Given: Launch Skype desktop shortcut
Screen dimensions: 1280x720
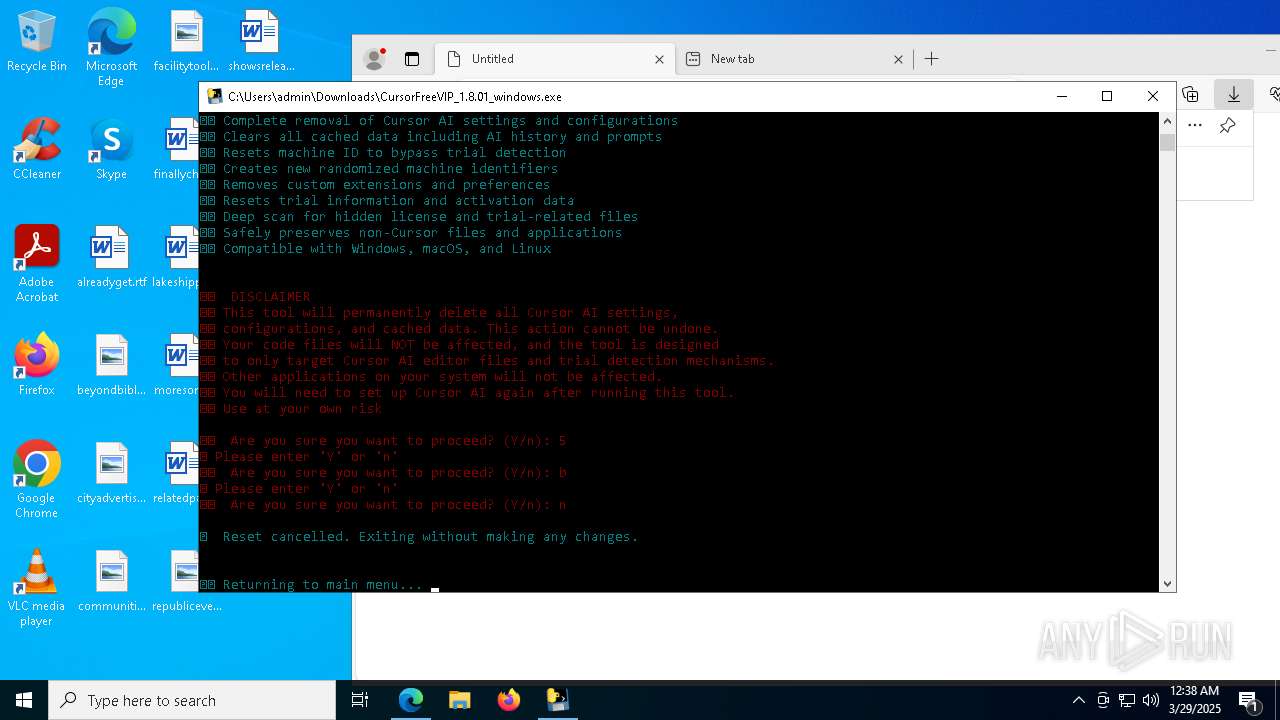Looking at the screenshot, I should tap(111, 150).
